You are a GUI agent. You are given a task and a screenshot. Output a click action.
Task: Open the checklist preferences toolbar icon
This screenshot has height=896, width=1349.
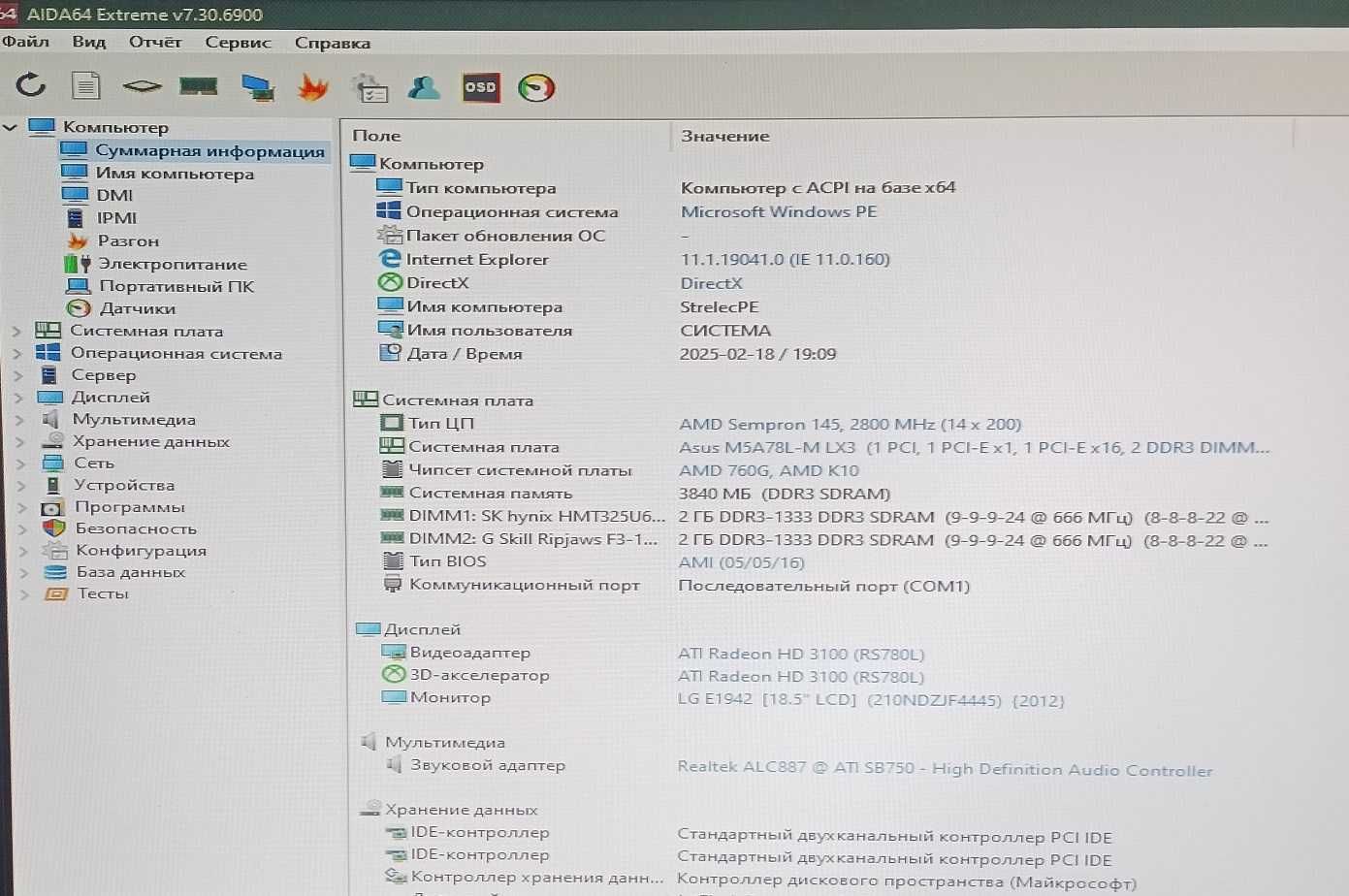pyautogui.click(x=369, y=87)
